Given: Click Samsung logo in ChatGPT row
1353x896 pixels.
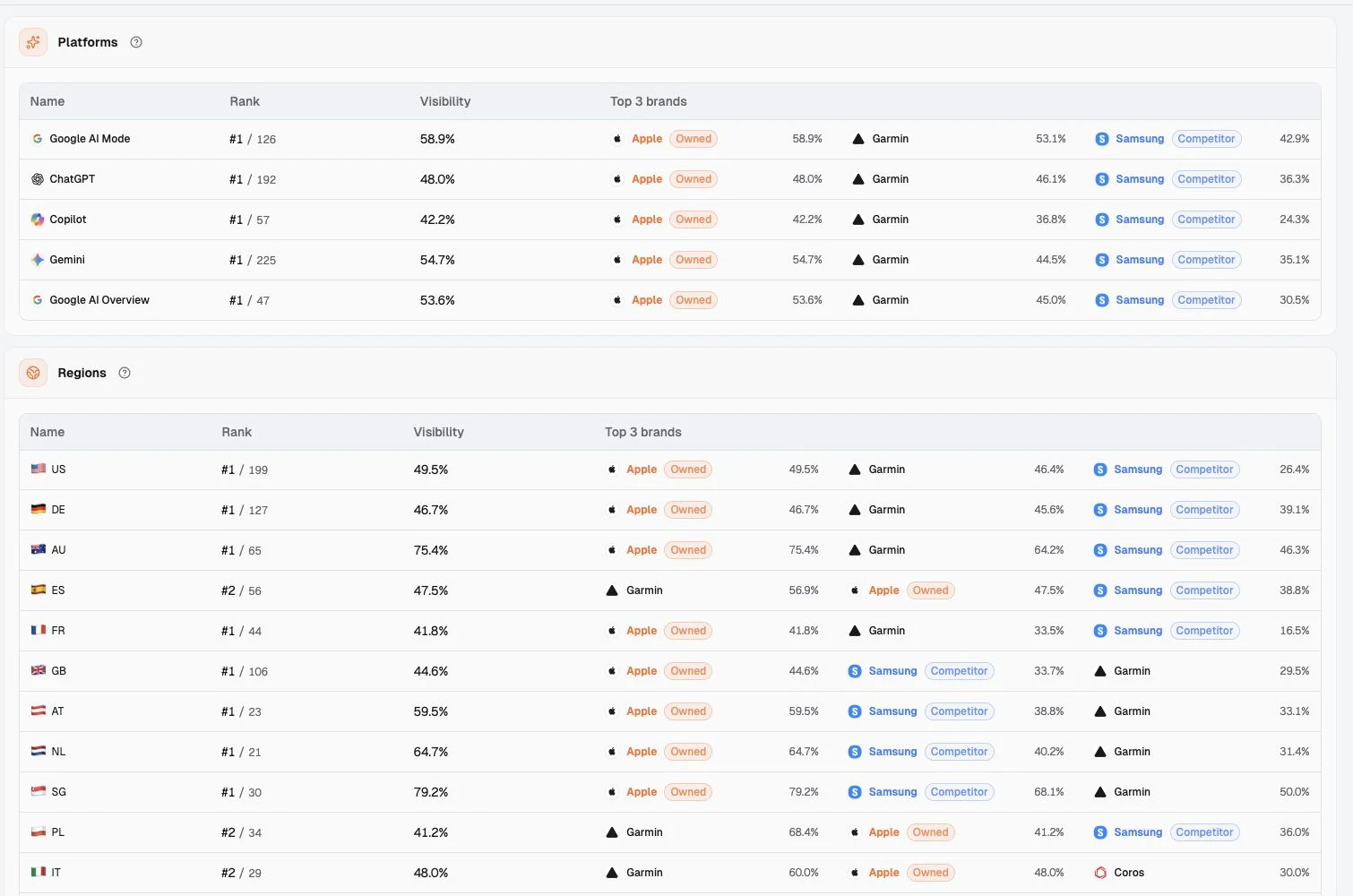Looking at the screenshot, I should click(1102, 179).
